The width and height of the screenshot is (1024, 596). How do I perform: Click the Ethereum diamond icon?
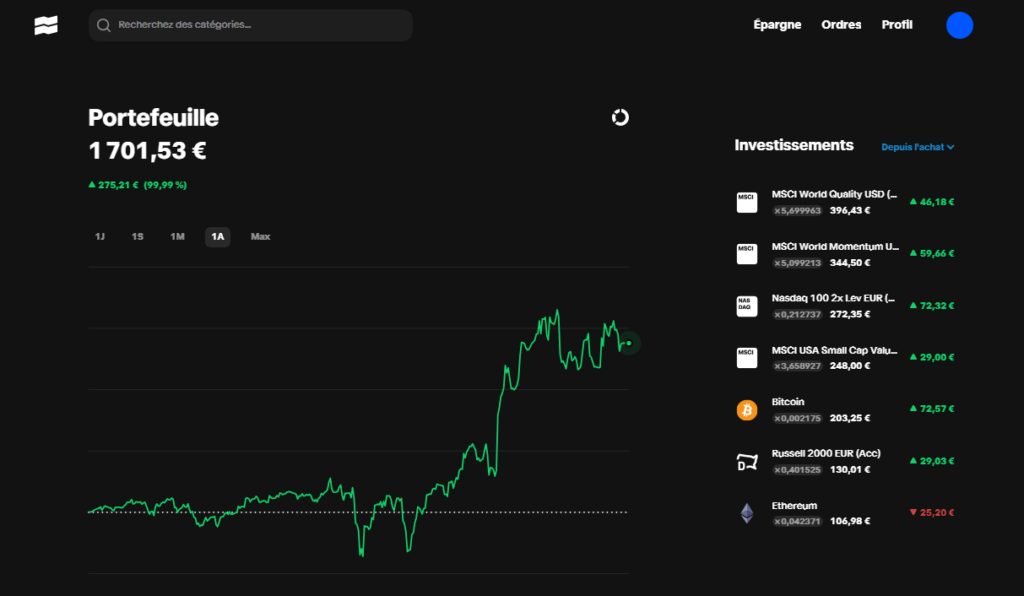746,512
